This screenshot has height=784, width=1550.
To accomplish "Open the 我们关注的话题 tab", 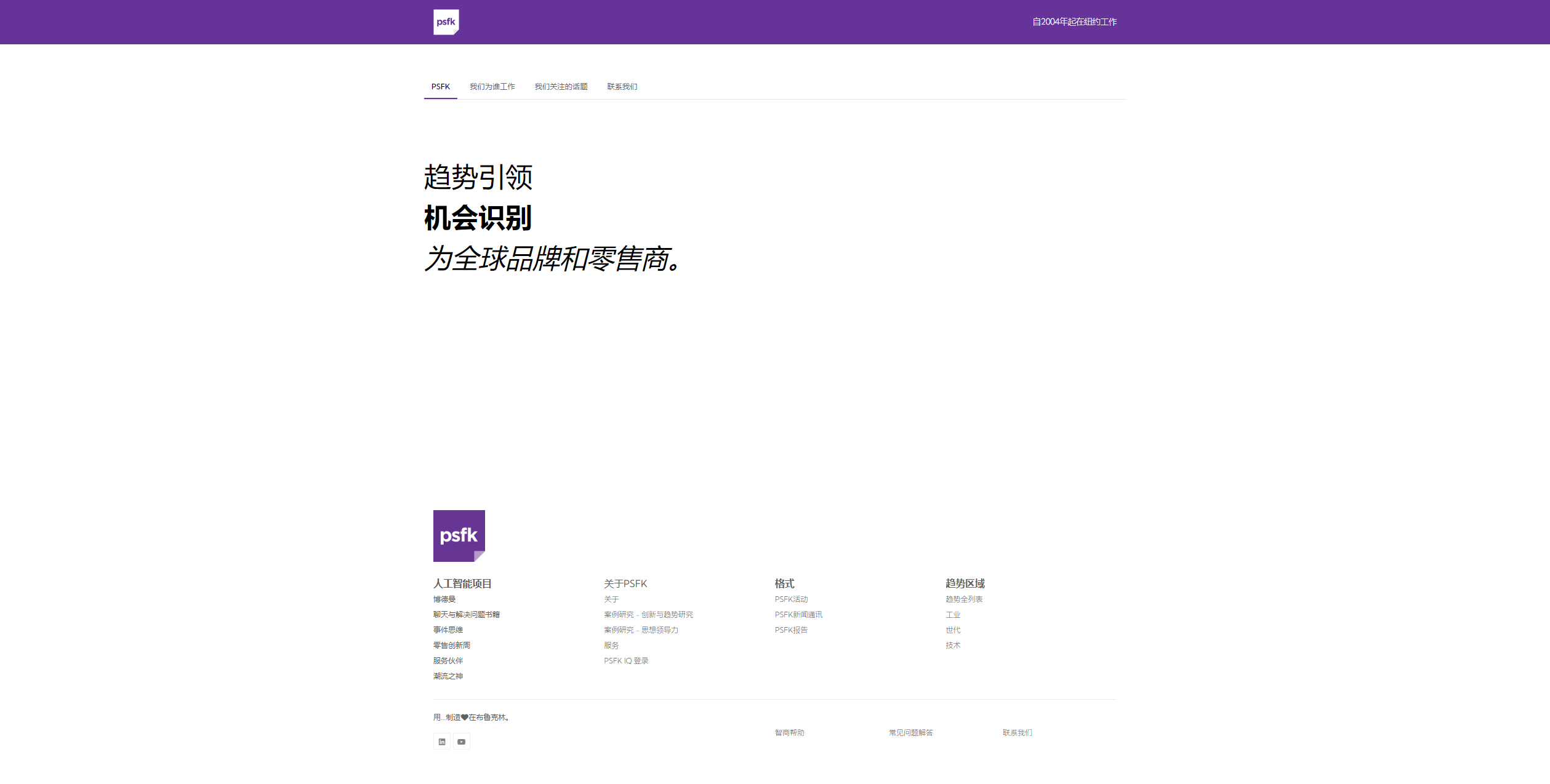I will point(561,86).
